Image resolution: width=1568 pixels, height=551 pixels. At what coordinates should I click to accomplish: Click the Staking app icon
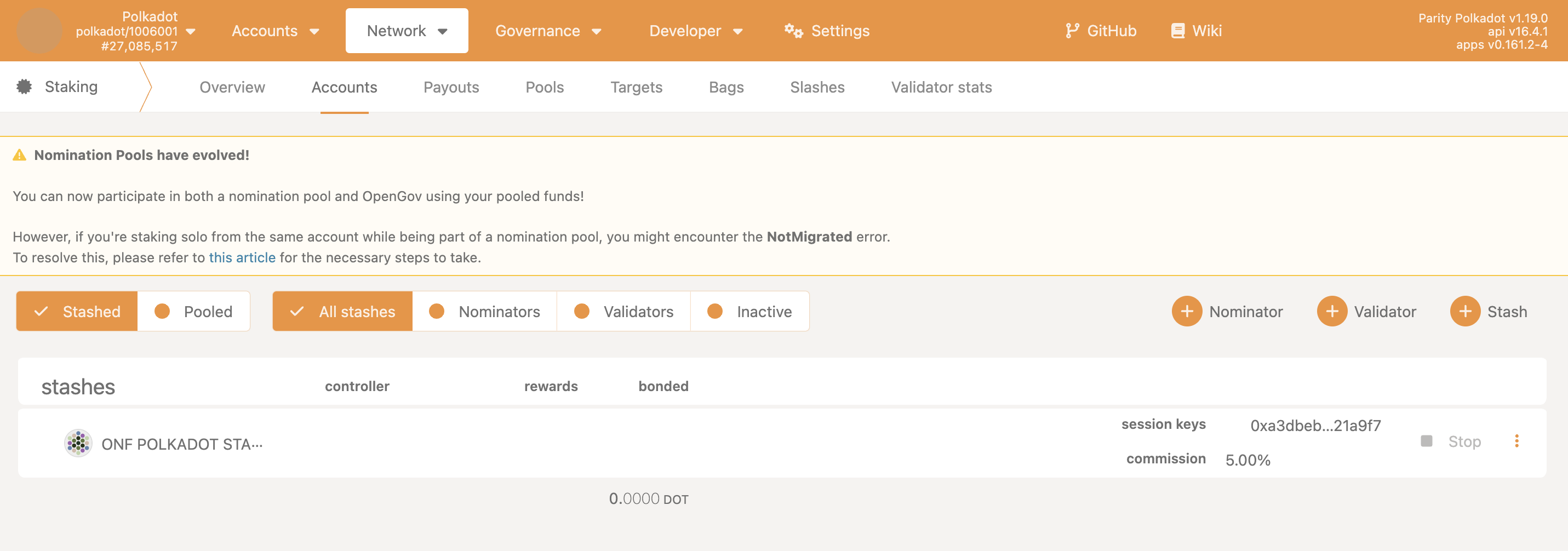pyautogui.click(x=24, y=87)
